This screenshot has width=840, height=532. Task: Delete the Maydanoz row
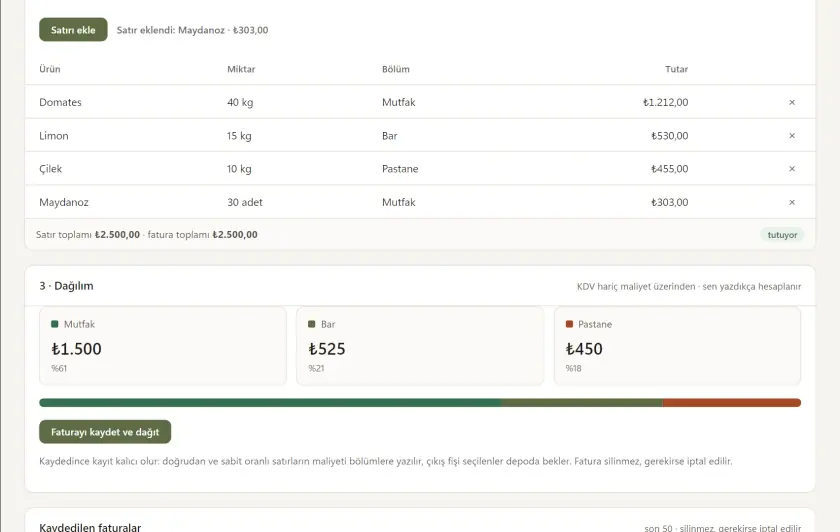(x=792, y=203)
